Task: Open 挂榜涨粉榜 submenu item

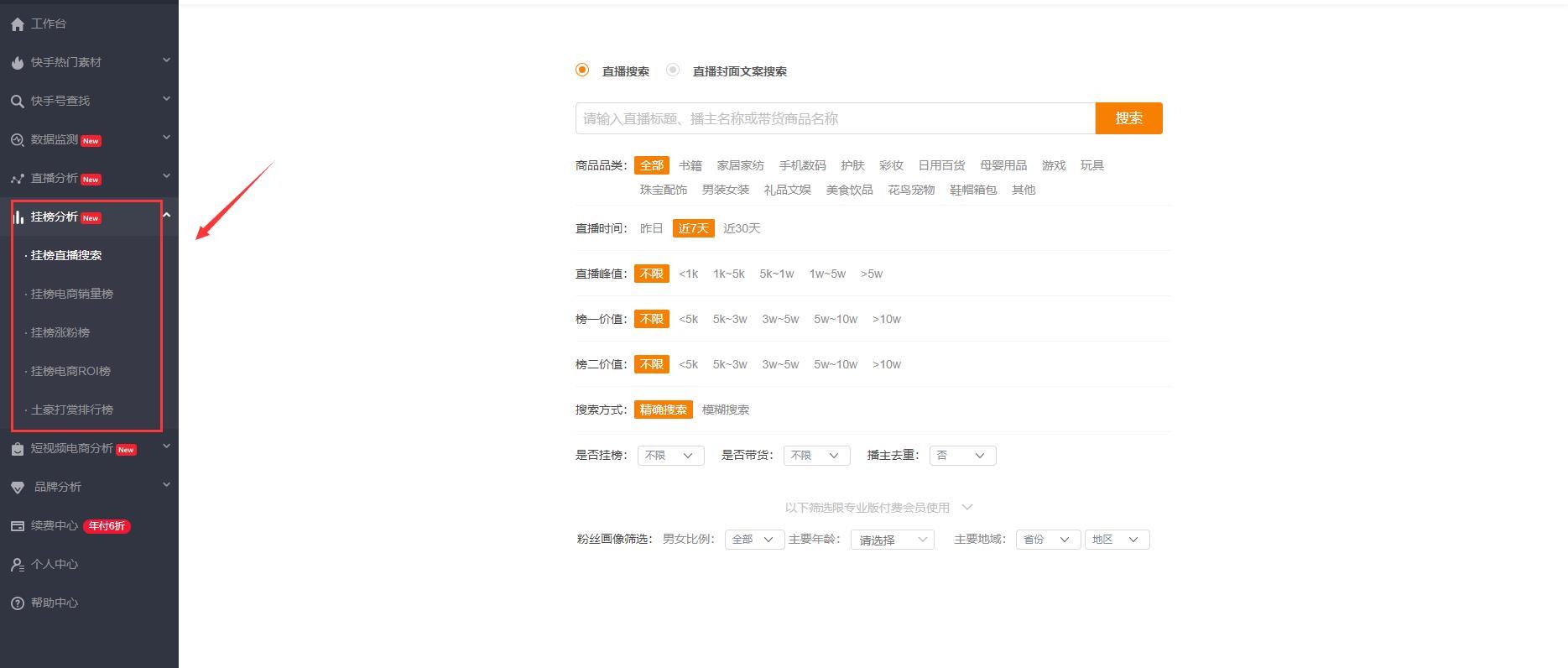Action: [x=60, y=332]
